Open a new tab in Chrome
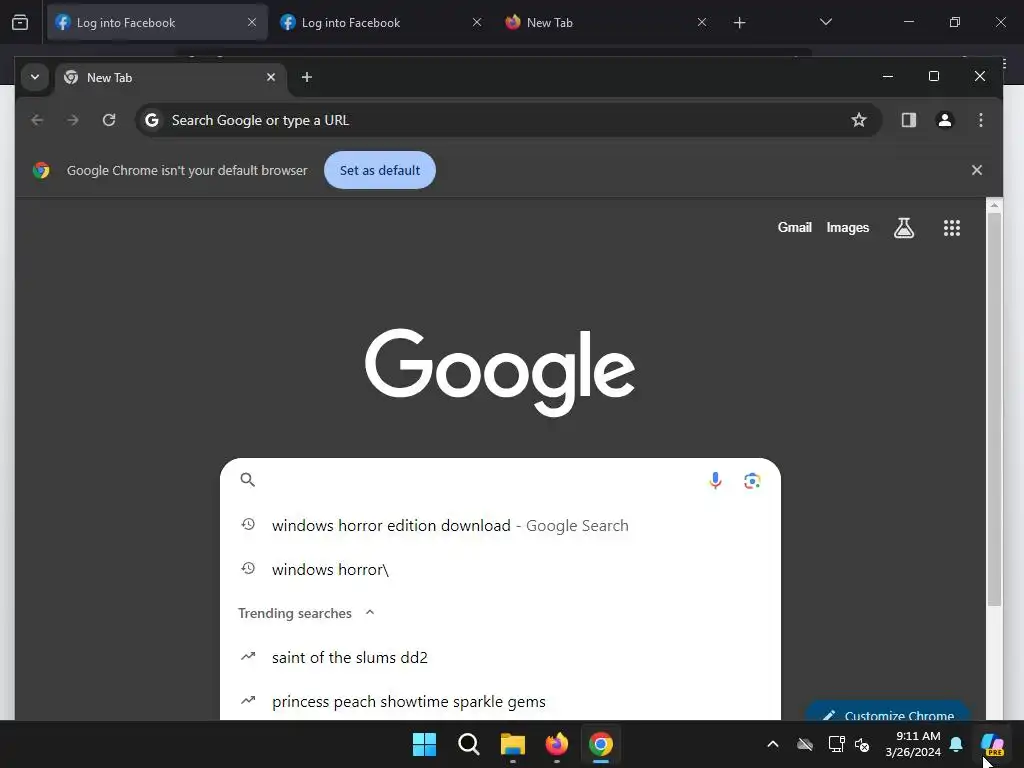Screen dimensions: 1024x768 pos(306,77)
